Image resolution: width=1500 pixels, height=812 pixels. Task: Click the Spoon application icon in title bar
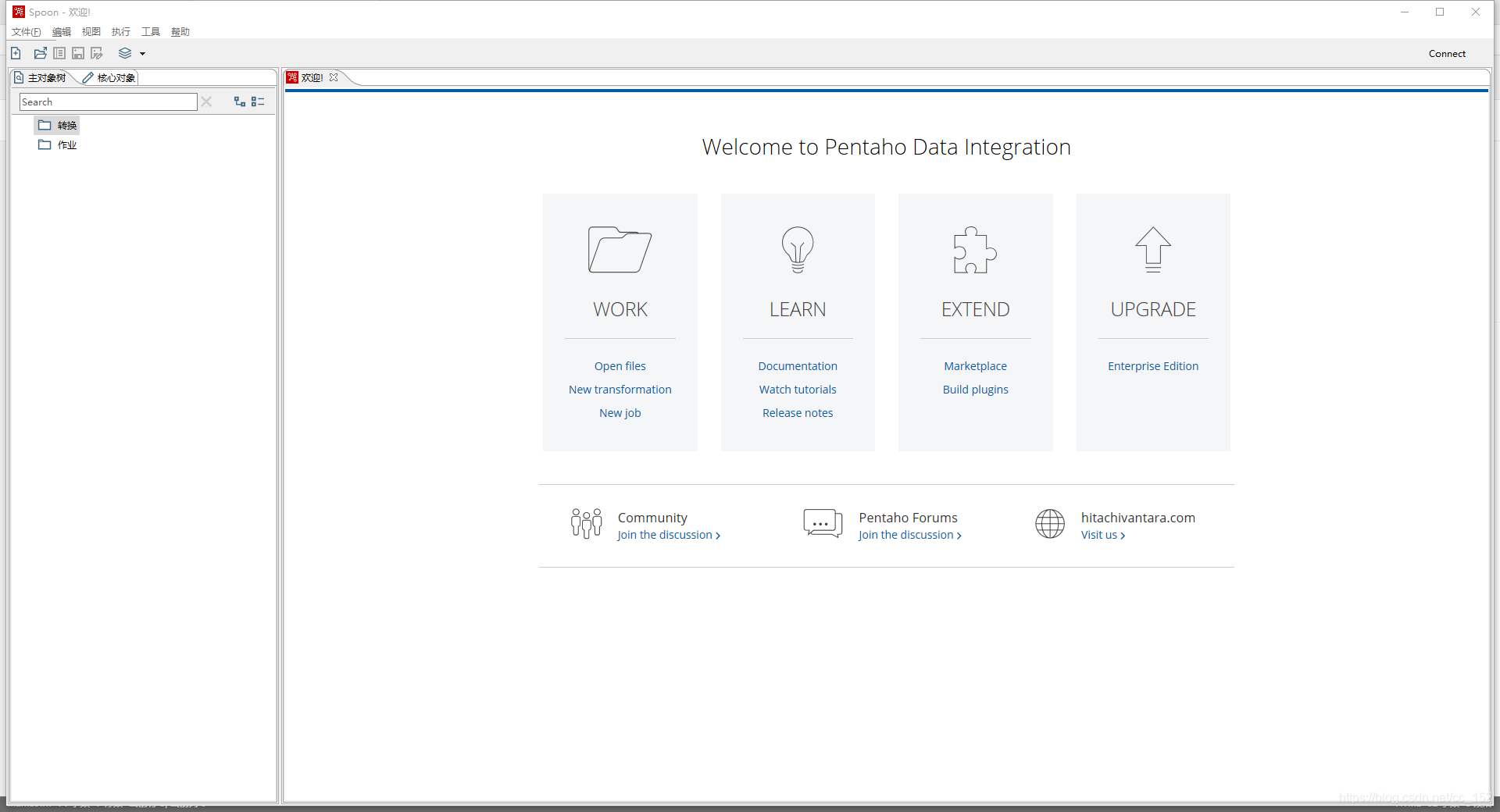[x=19, y=12]
